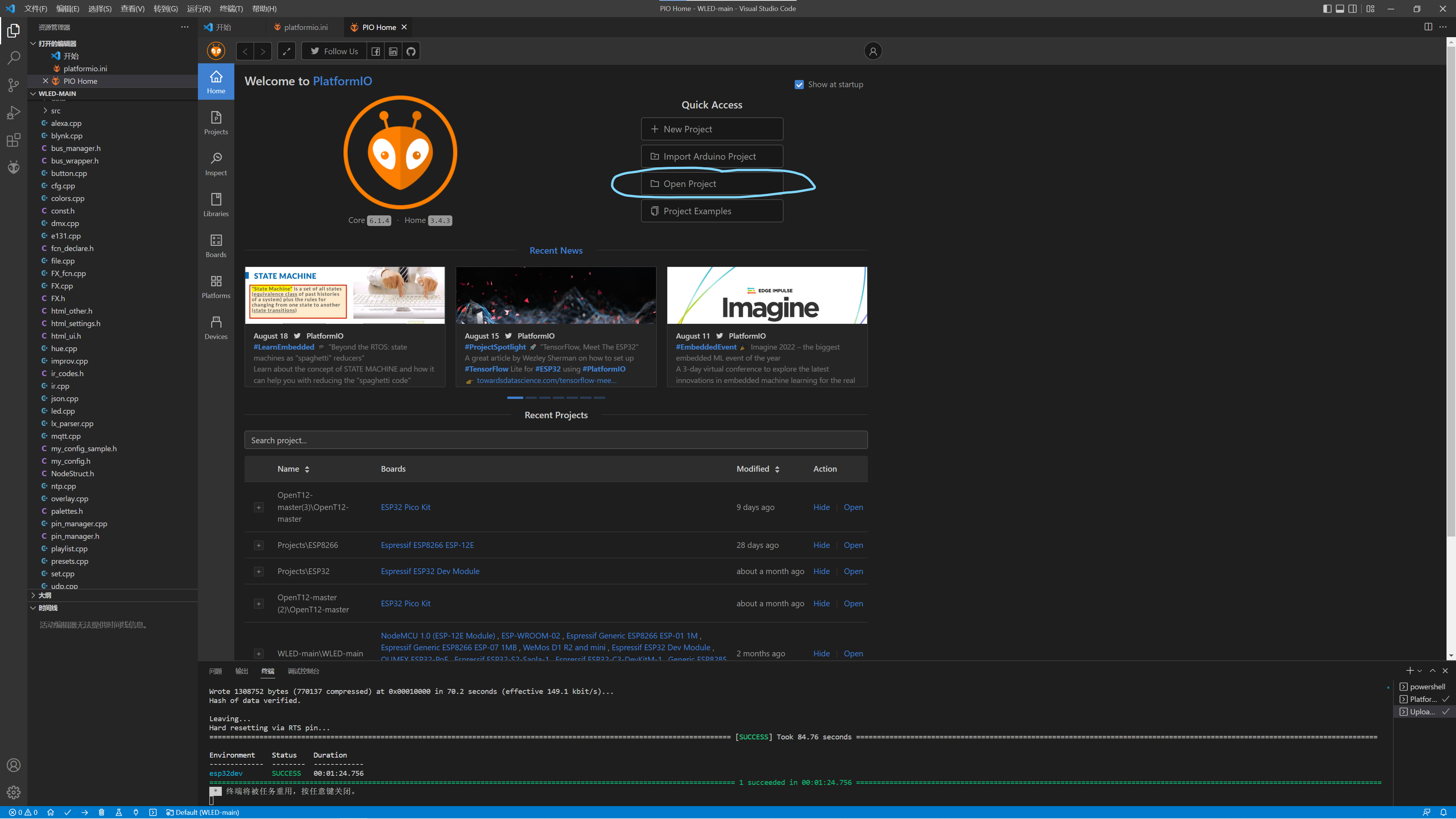
Task: Open the PlatformIO alien icon in the activity bar
Action: coord(14,167)
